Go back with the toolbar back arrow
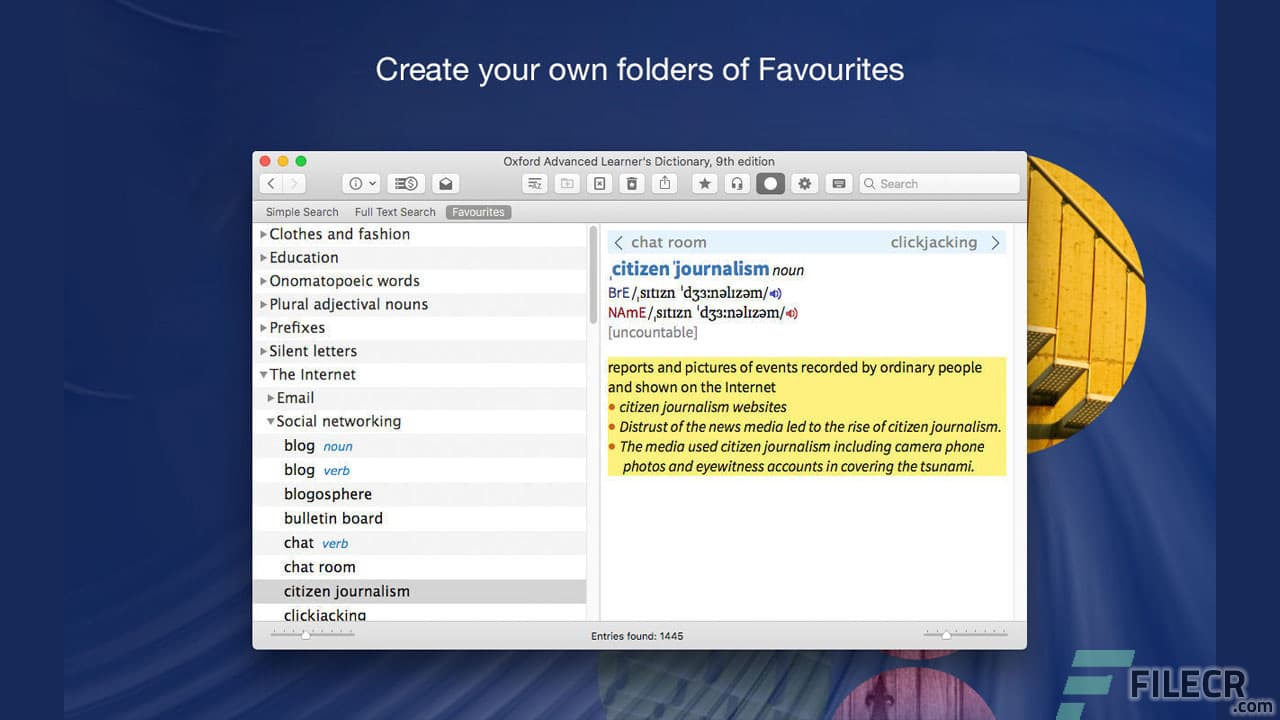This screenshot has width=1280, height=720. coord(271,184)
